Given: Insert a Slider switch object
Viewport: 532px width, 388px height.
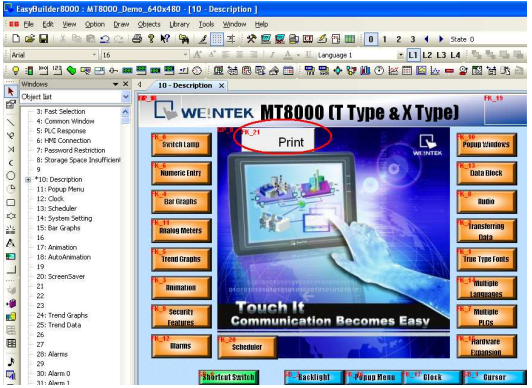Looking at the screenshot, I should click(113, 71).
